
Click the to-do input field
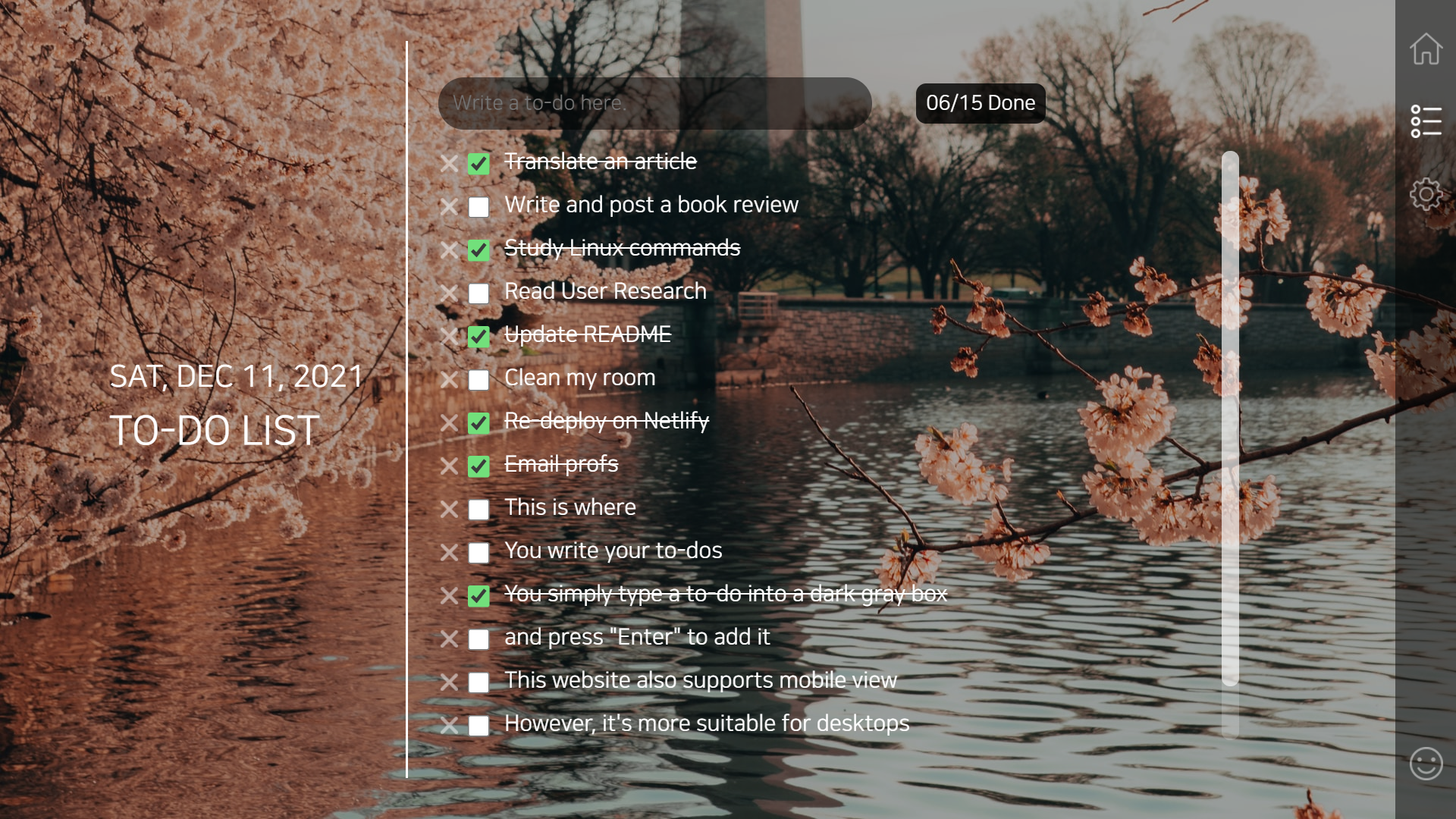pos(654,102)
